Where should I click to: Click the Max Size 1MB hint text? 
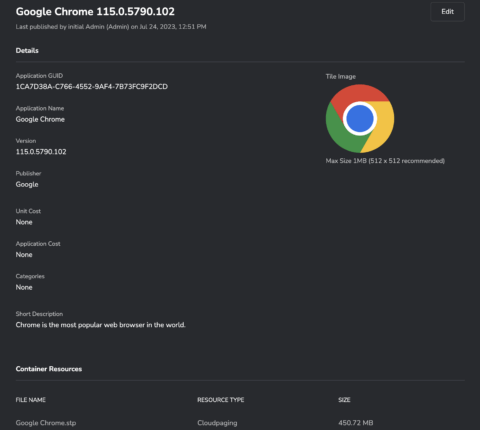click(385, 161)
